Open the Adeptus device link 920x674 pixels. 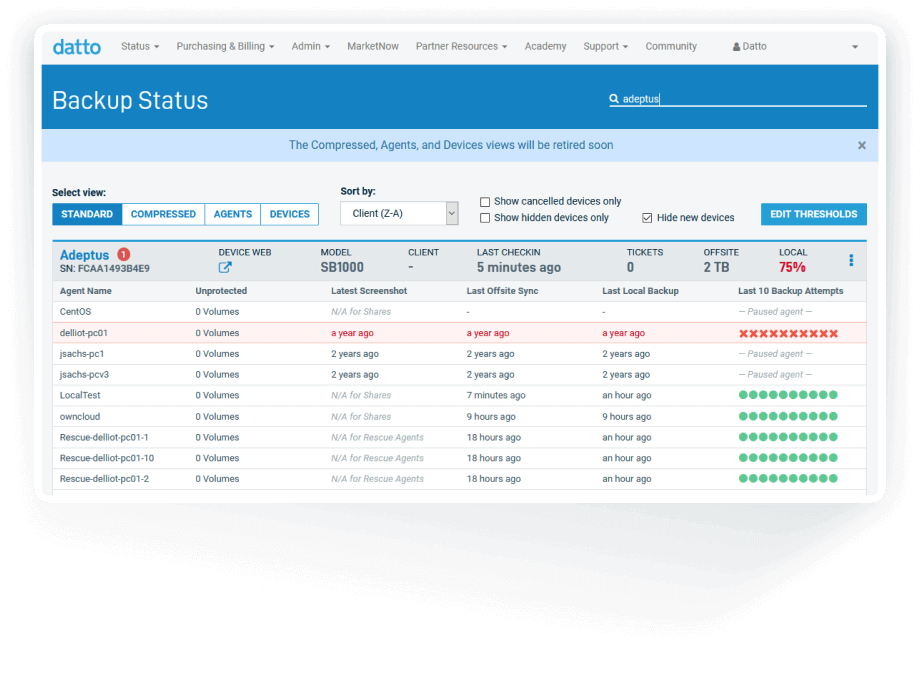(x=84, y=255)
